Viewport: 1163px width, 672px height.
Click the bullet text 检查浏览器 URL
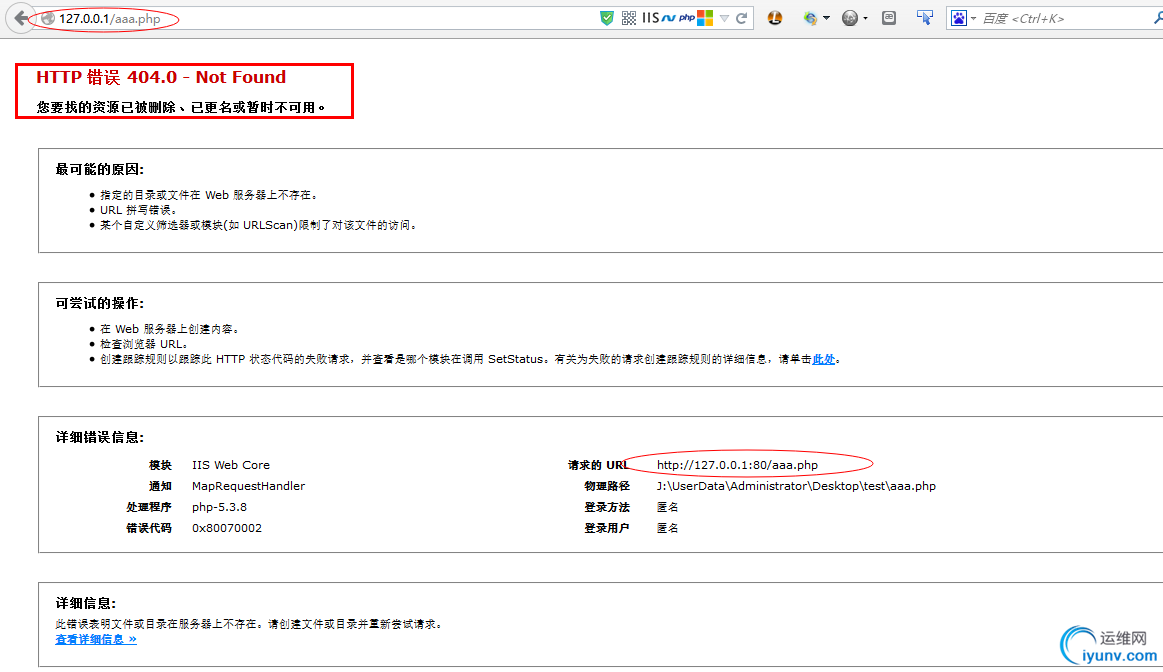[x=144, y=344]
